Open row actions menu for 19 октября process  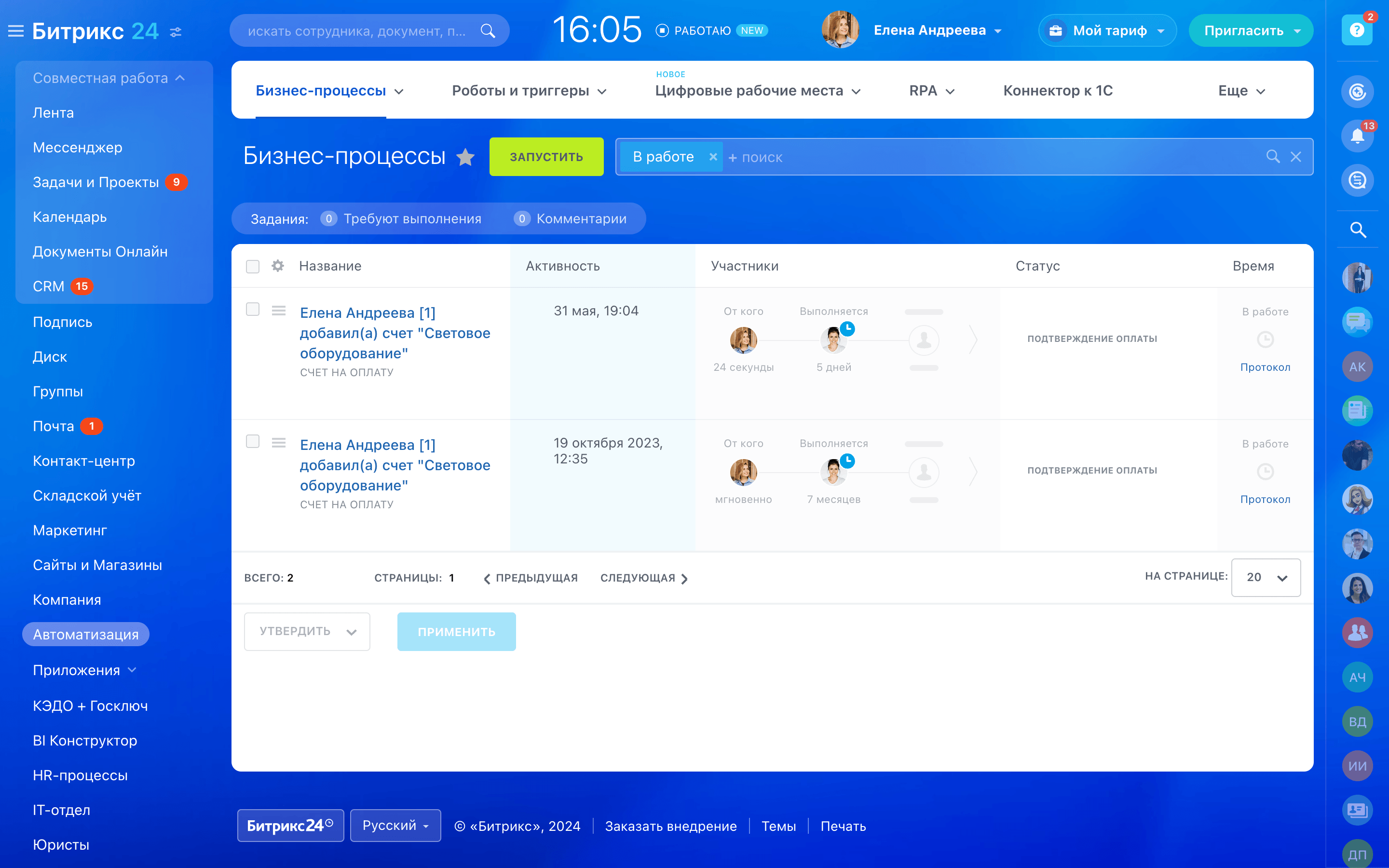279,443
